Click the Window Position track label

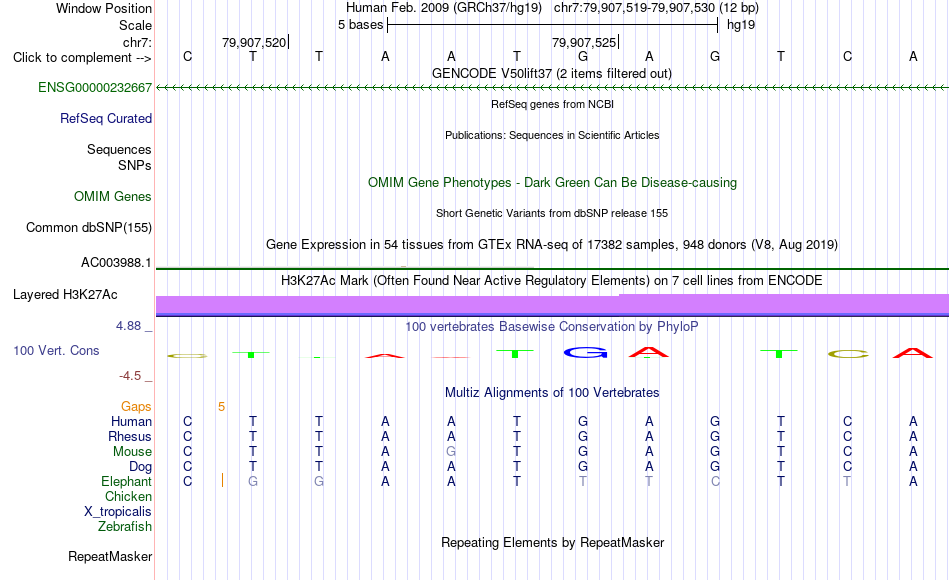(104, 8)
